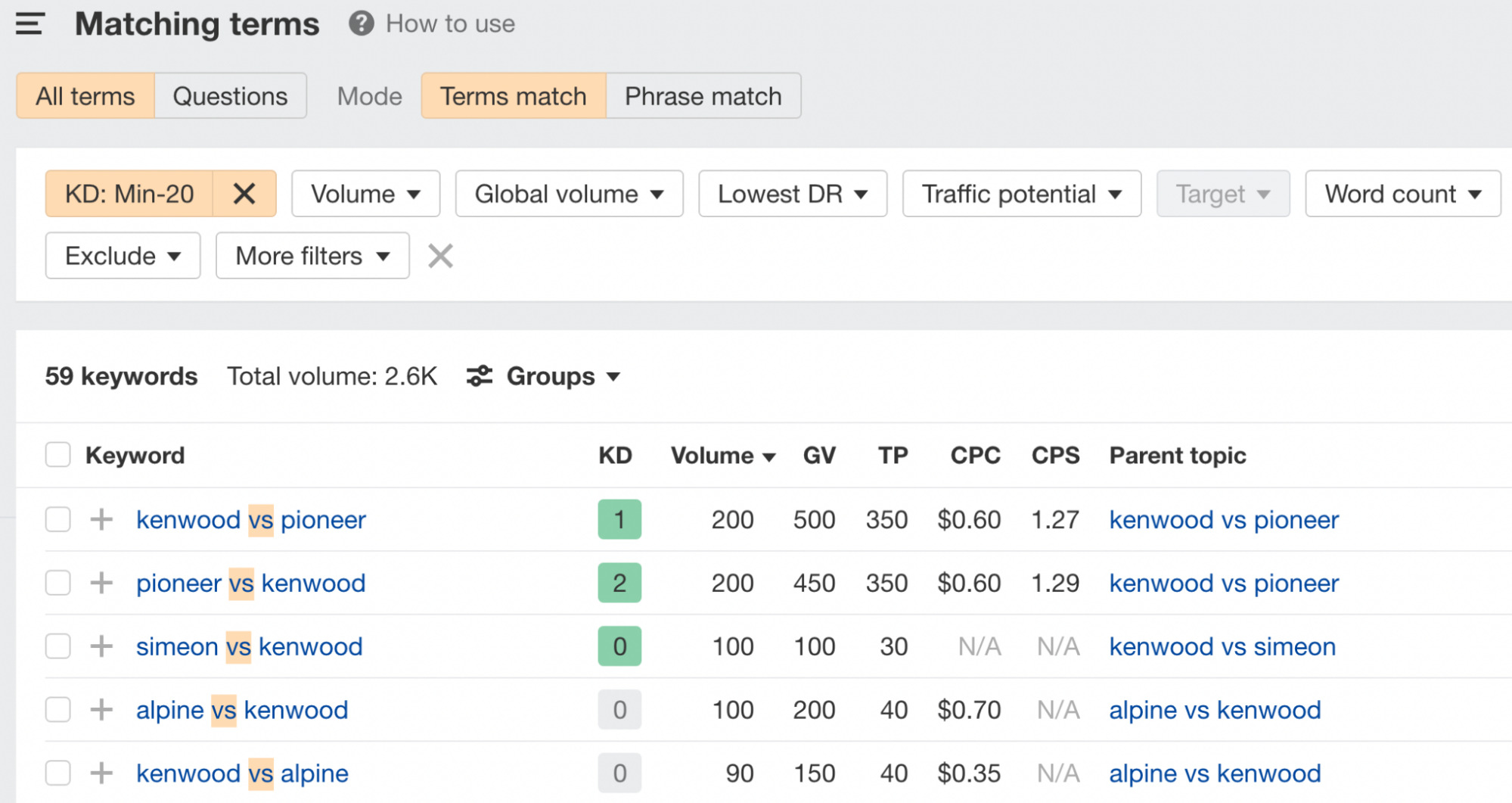Select all keywords via header checkbox

tap(57, 455)
